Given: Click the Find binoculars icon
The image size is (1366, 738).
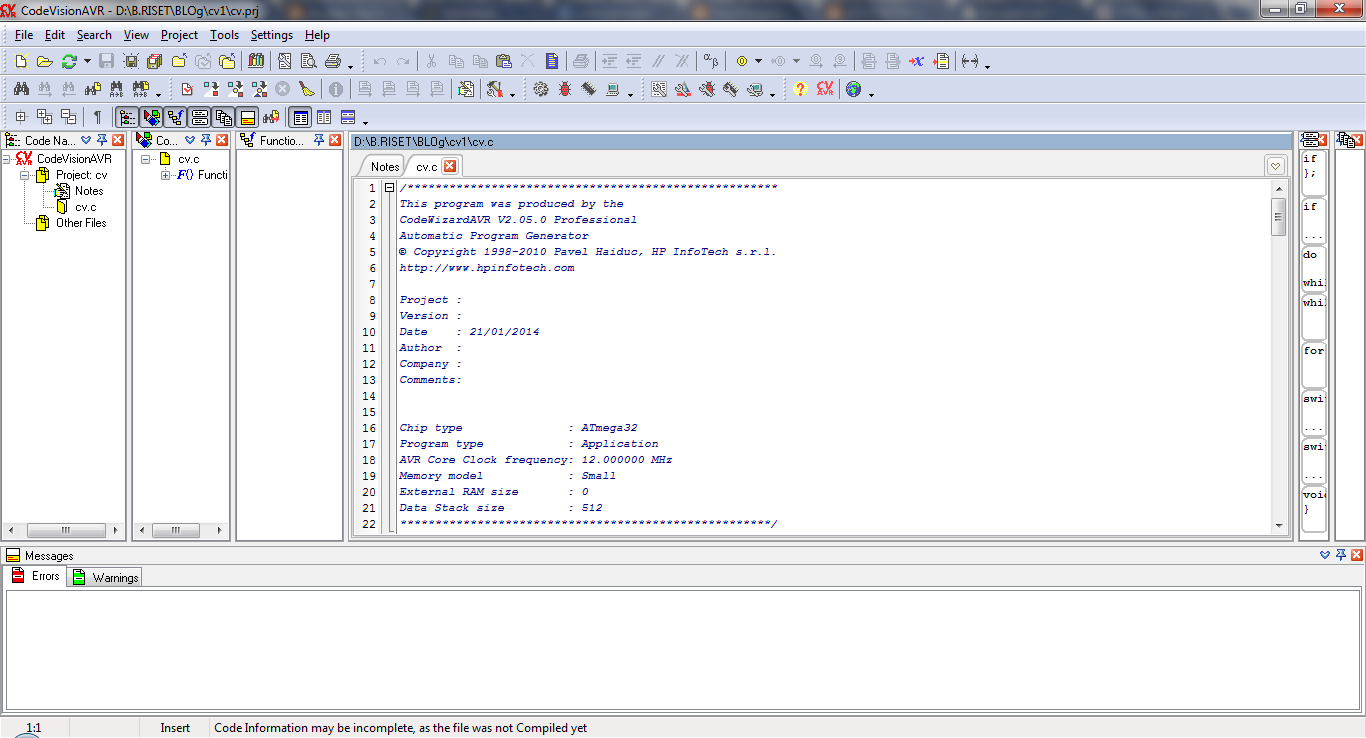Looking at the screenshot, I should coord(21,89).
